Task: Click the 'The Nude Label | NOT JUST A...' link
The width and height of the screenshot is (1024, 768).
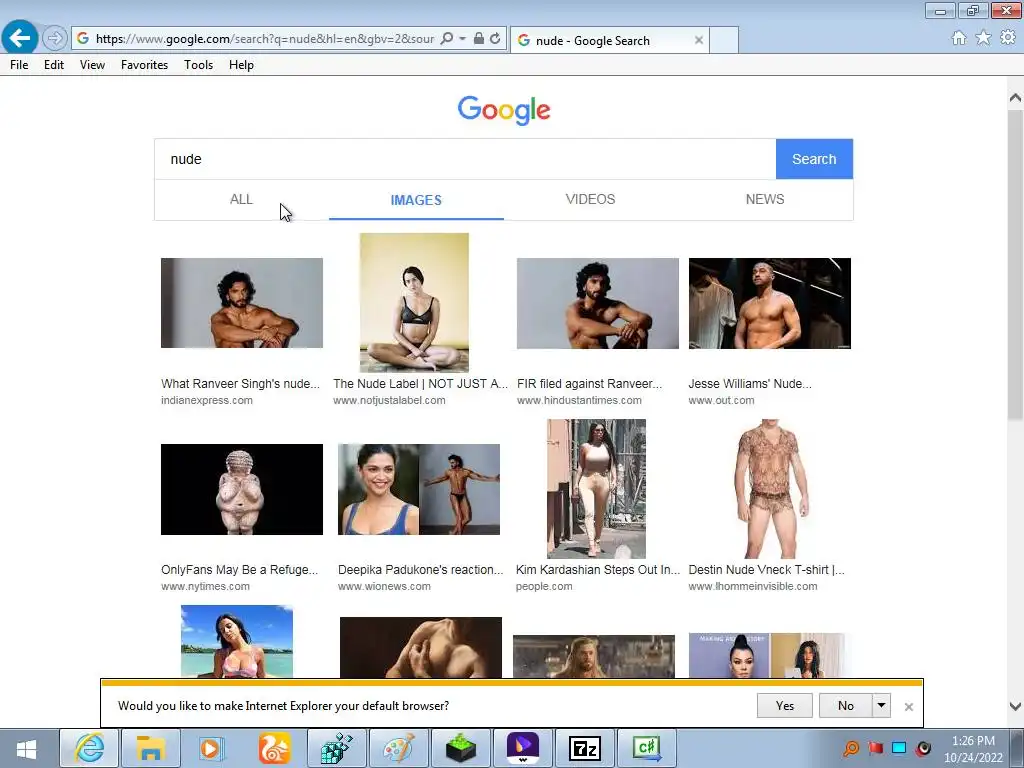Action: 420,384
